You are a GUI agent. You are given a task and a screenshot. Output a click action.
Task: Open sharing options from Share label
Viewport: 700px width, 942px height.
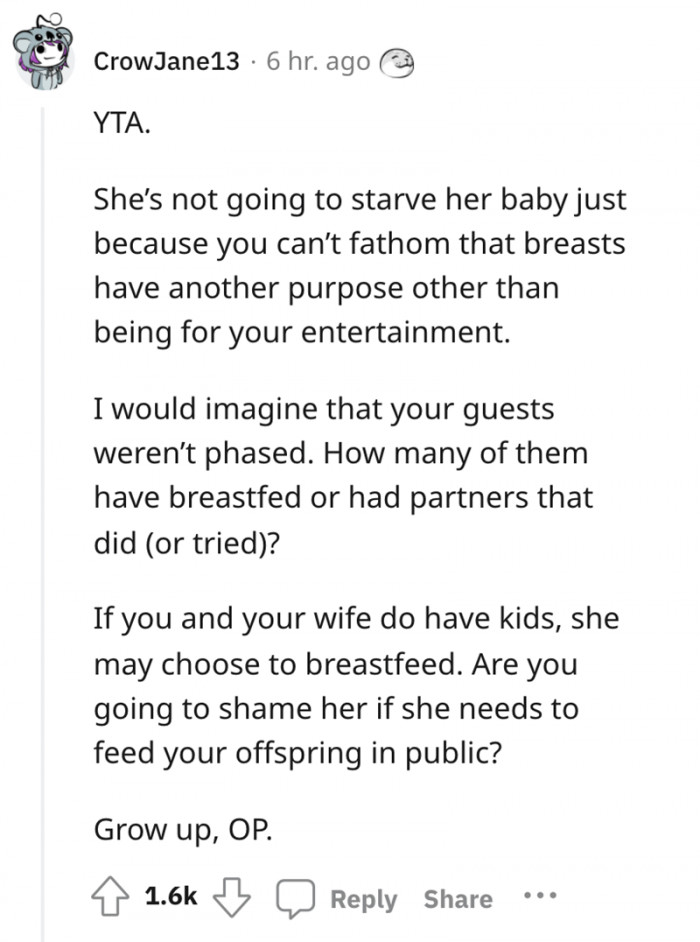[457, 899]
